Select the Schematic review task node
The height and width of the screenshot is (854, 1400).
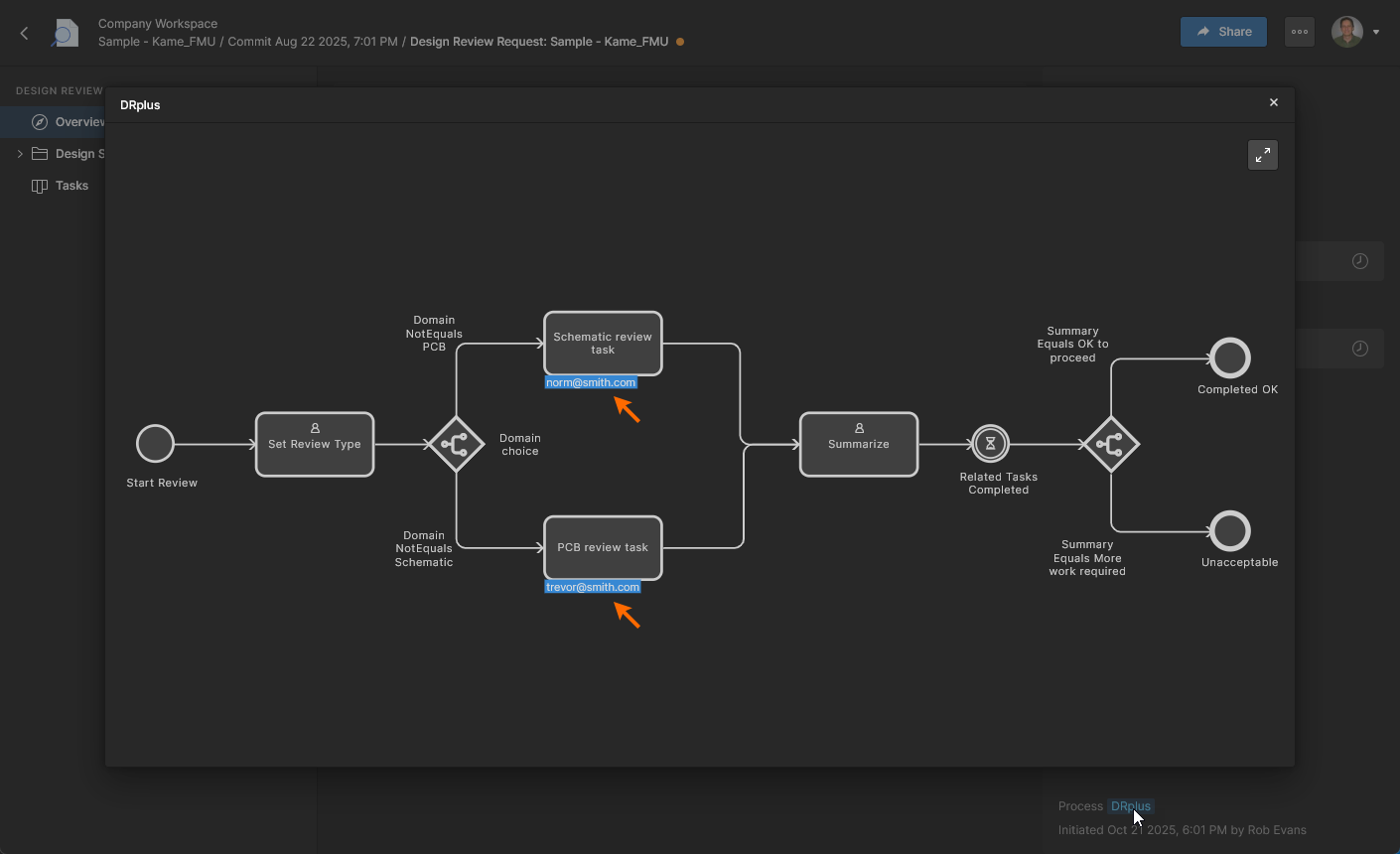(x=603, y=344)
